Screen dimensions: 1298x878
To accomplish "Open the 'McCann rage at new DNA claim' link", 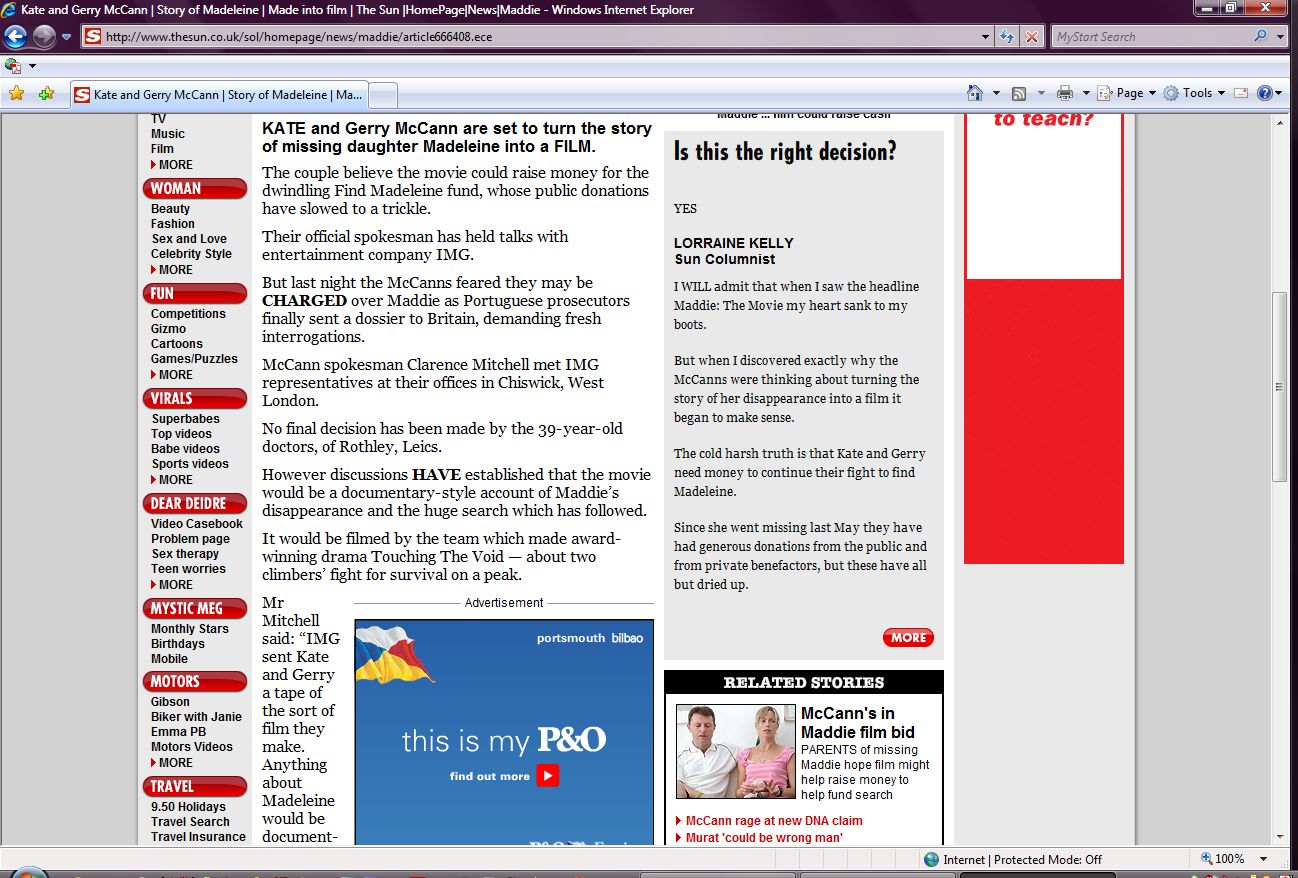I will pos(773,821).
